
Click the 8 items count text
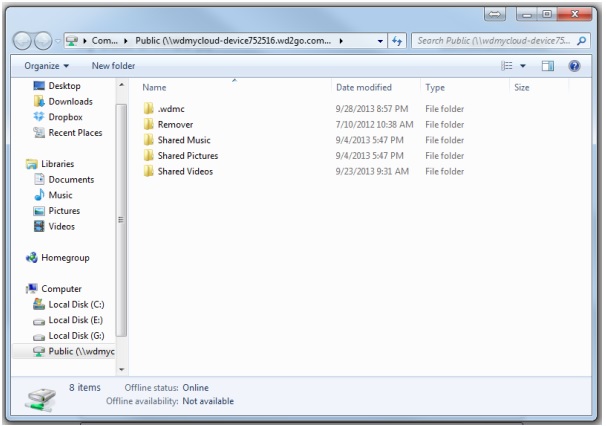85,387
